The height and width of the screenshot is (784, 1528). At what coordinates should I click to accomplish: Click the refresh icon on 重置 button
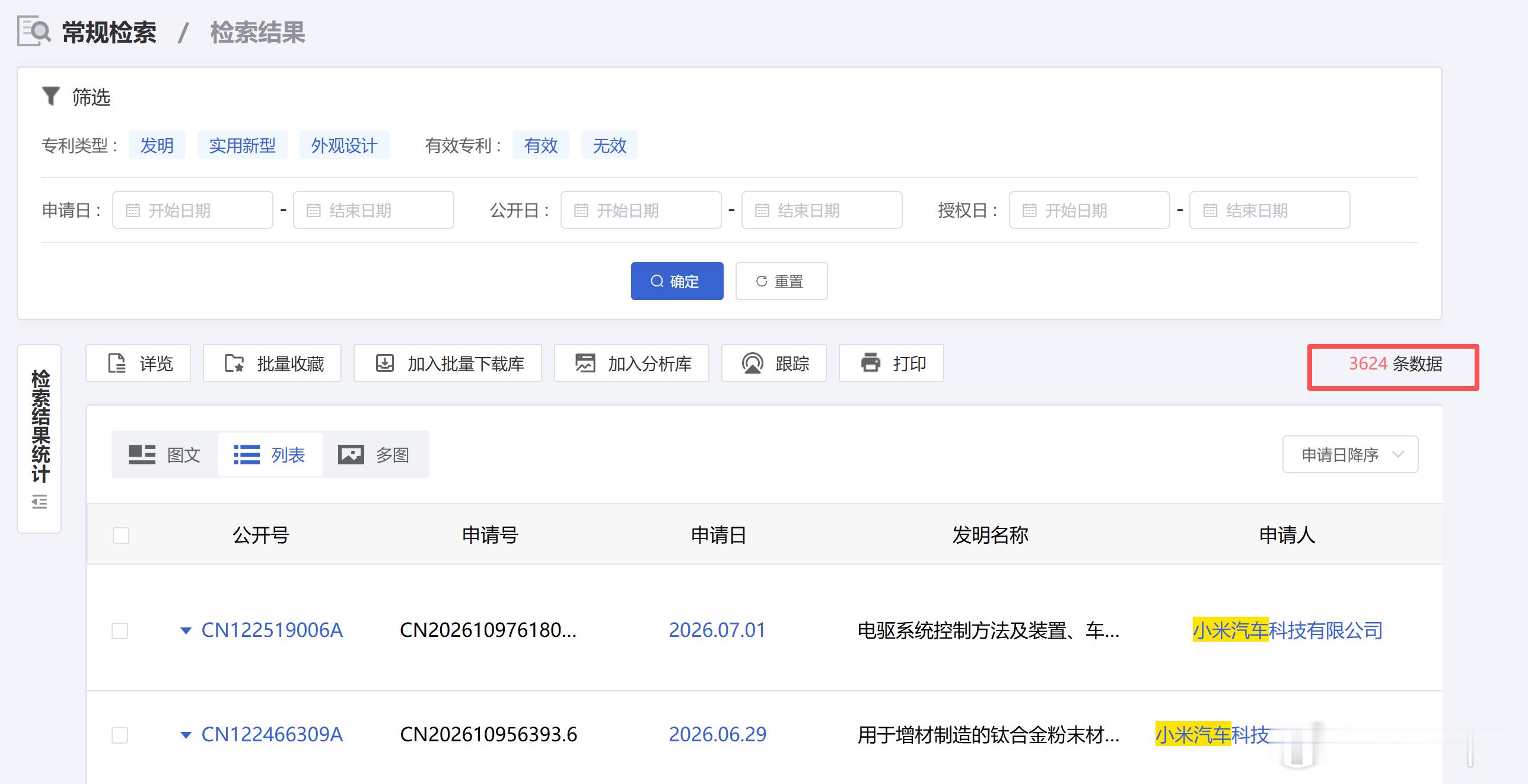762,281
